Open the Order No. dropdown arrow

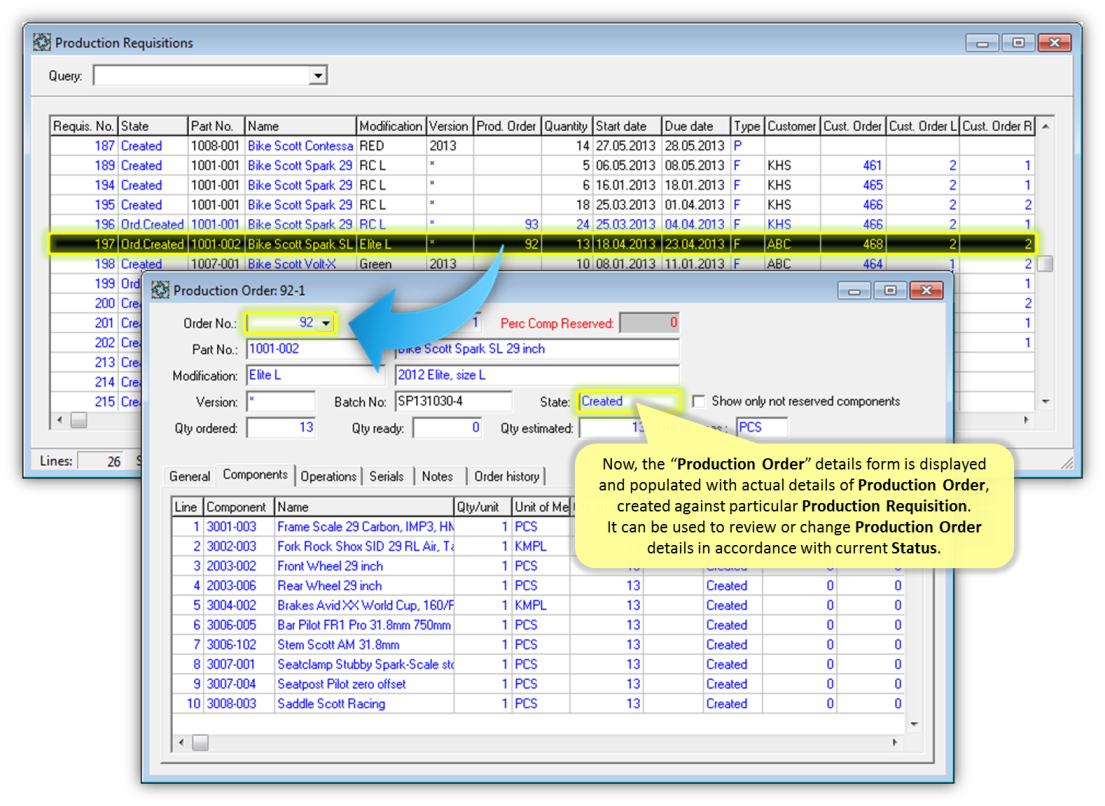click(x=326, y=323)
